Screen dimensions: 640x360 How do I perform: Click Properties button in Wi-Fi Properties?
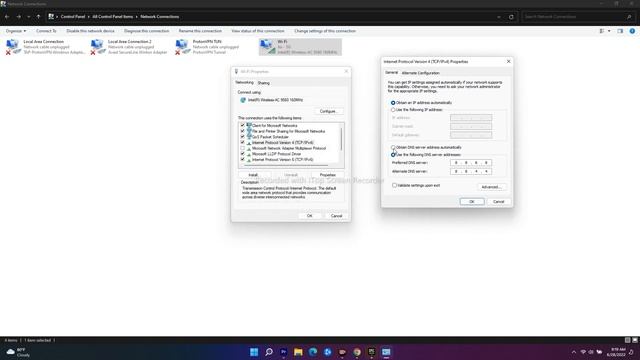327,175
